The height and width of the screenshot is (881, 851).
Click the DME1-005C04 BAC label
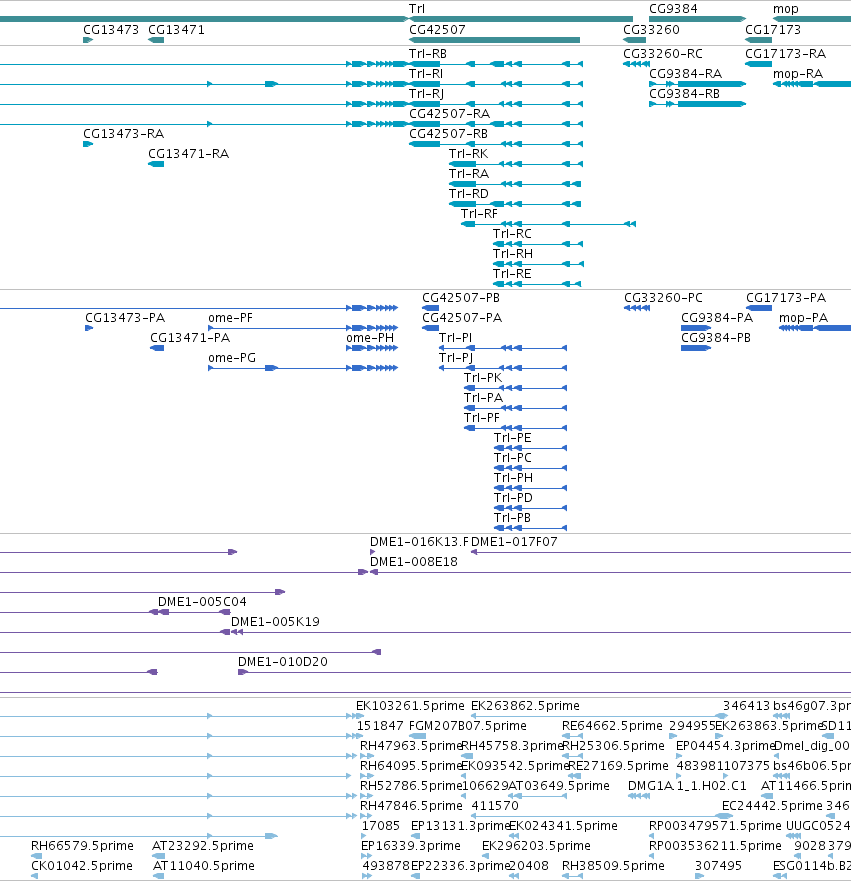[202, 602]
